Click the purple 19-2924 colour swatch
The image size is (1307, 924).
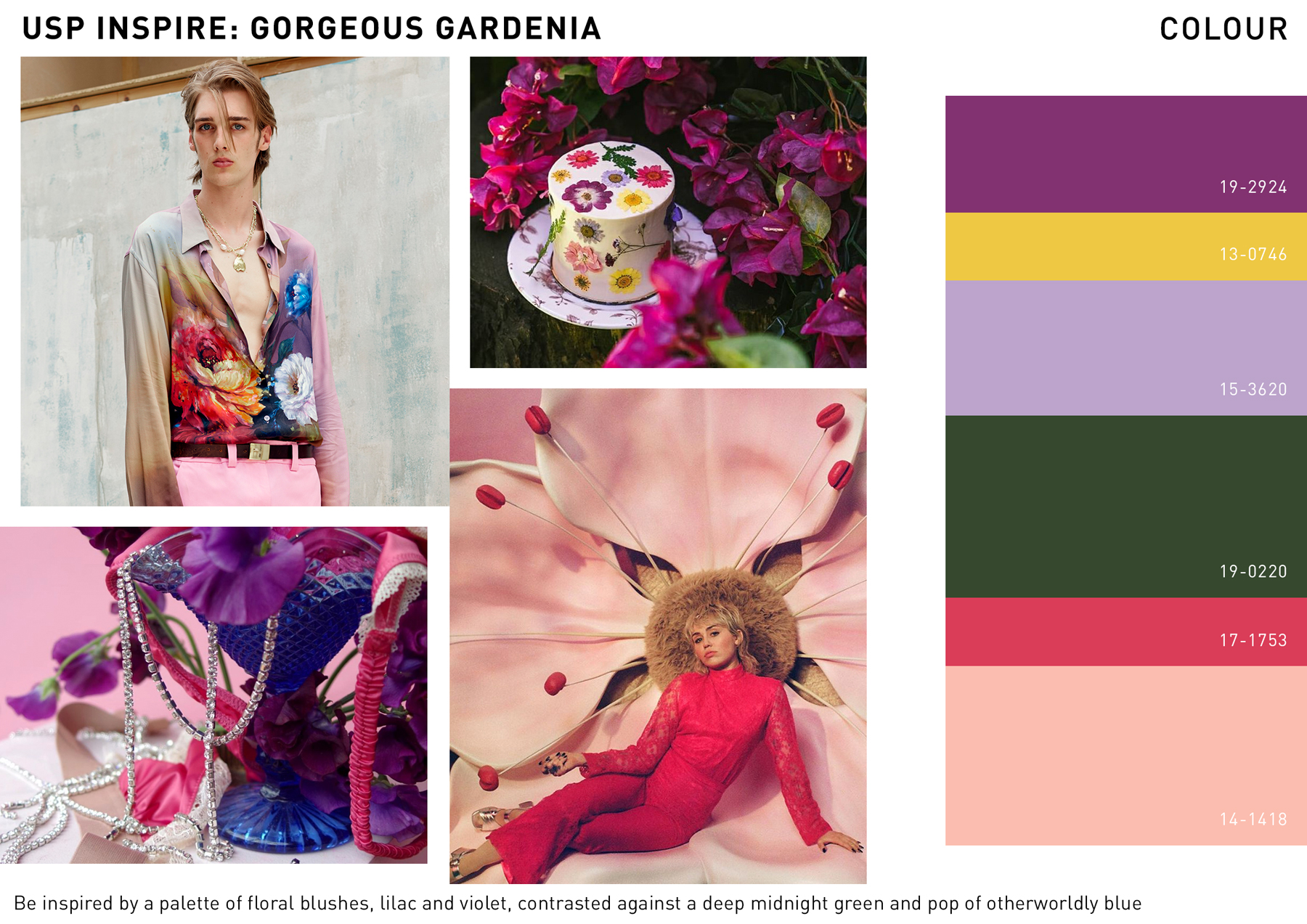click(x=1125, y=154)
